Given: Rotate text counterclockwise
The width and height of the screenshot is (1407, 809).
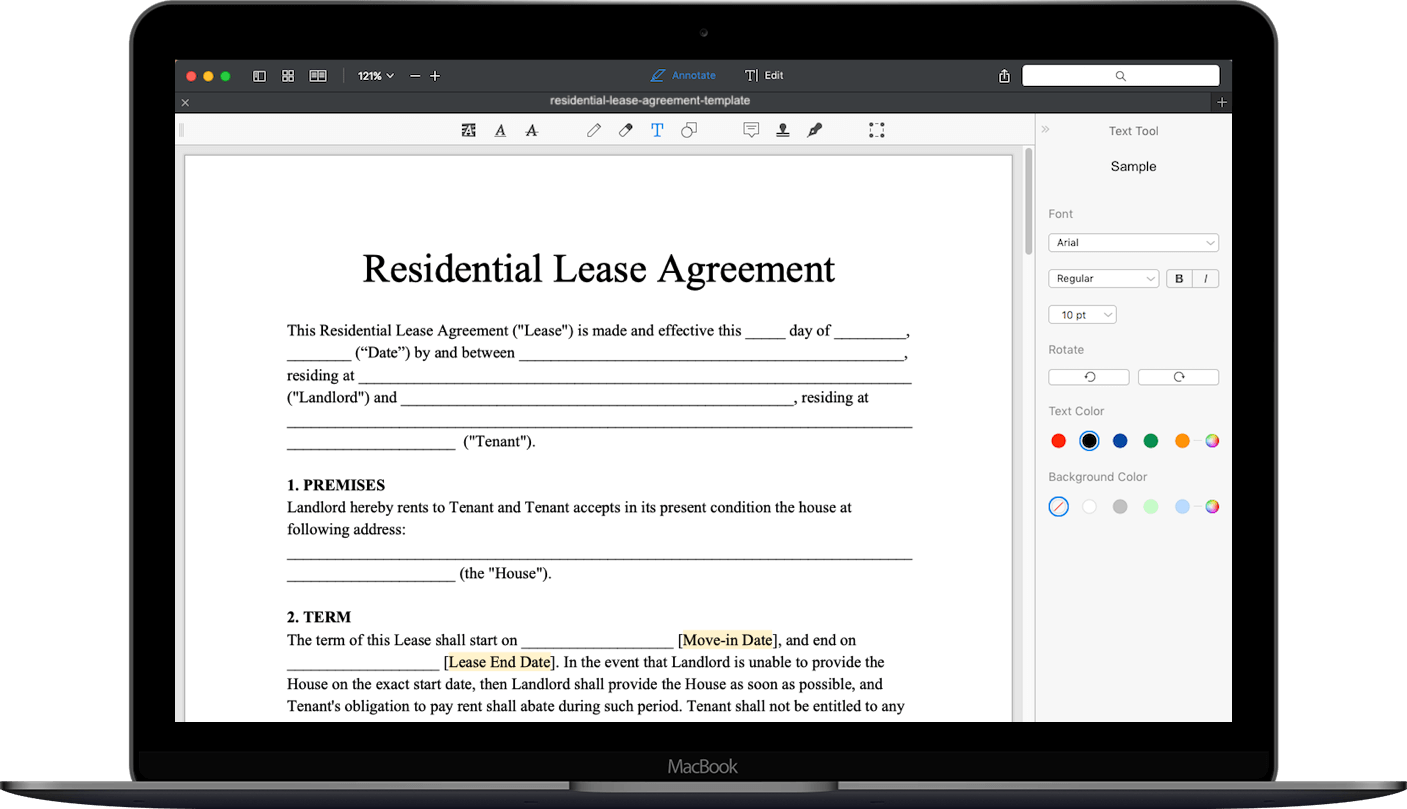Looking at the screenshot, I should (1088, 376).
